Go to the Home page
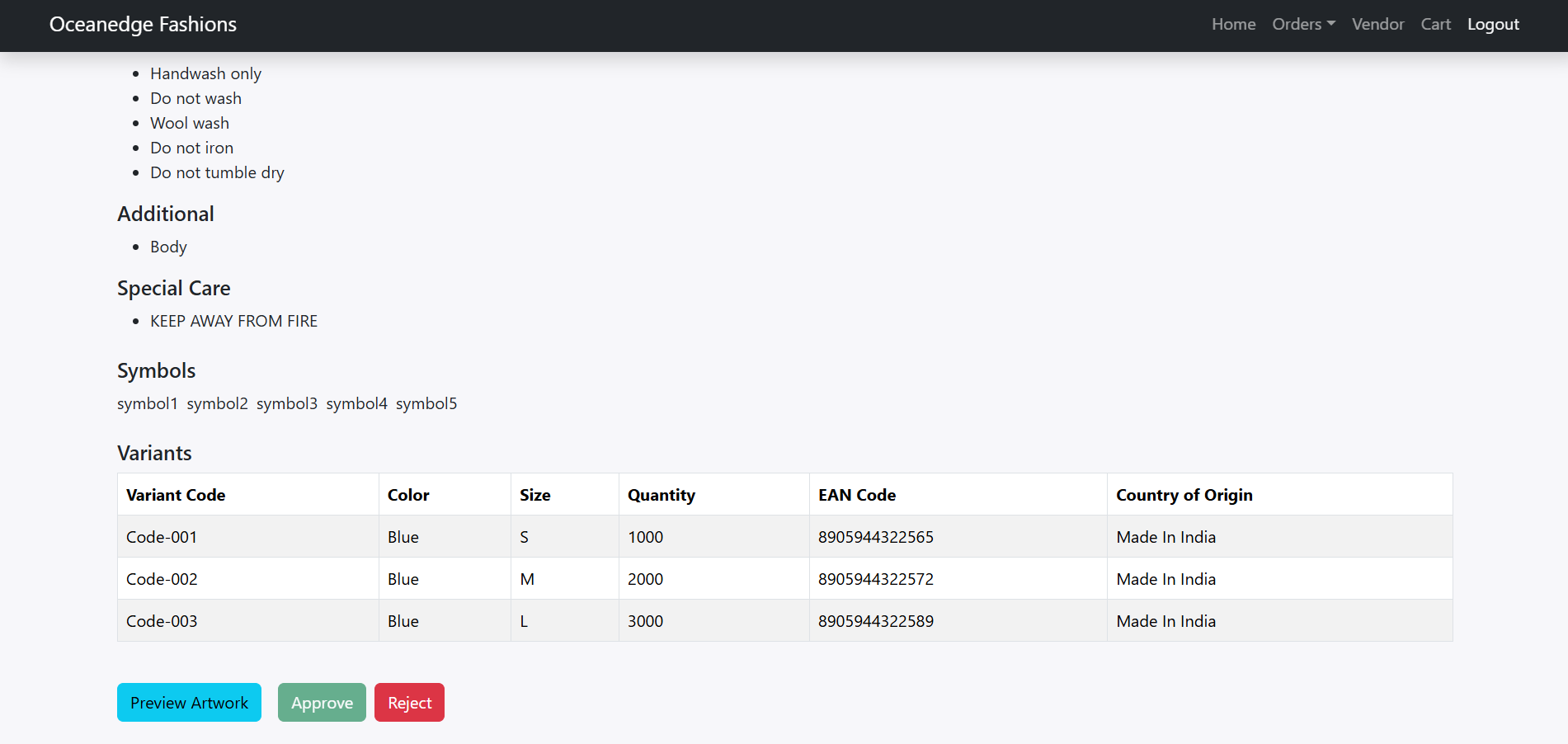Image resolution: width=1568 pixels, height=744 pixels. point(1233,25)
